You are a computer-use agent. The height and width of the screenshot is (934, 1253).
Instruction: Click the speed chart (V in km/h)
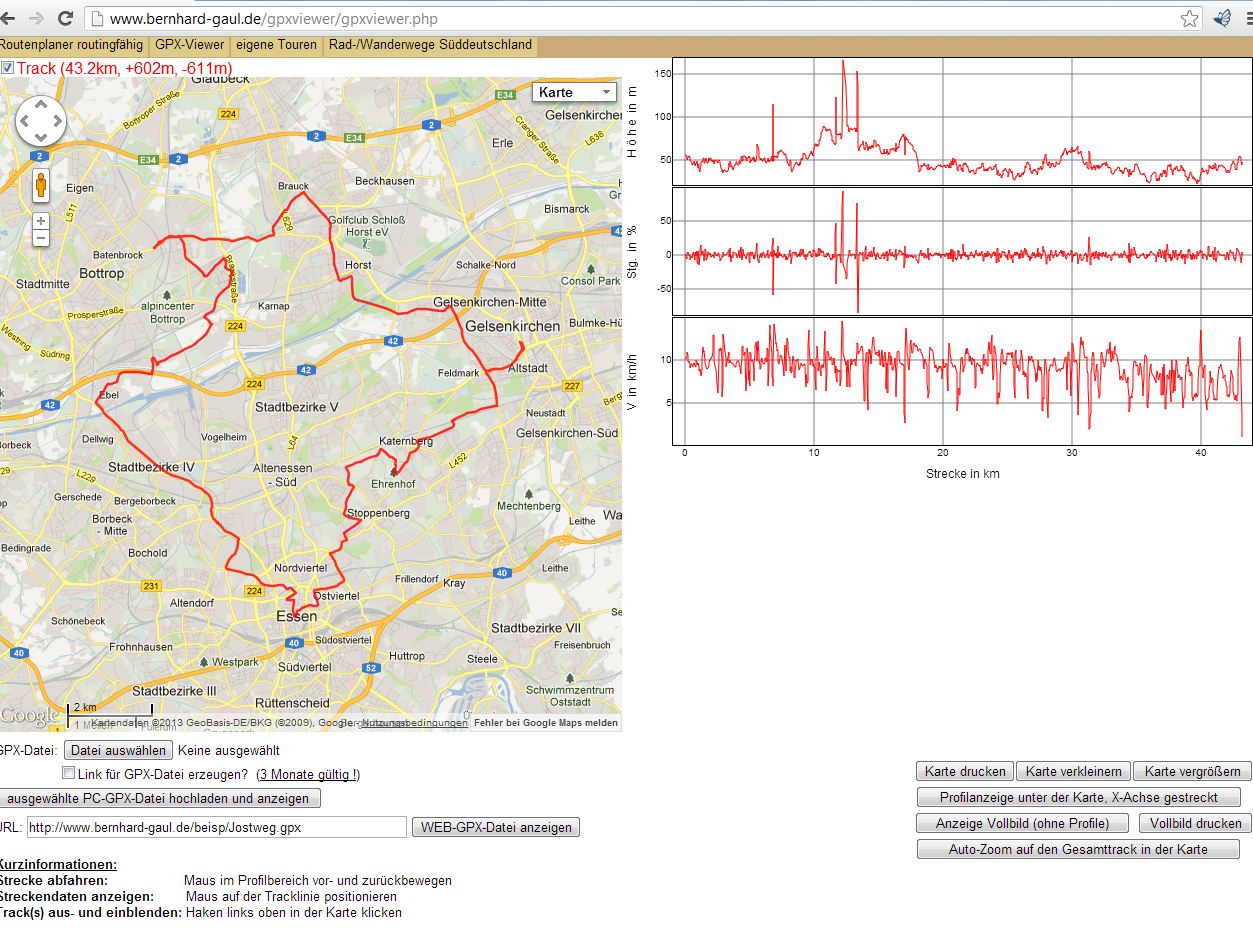coord(961,381)
